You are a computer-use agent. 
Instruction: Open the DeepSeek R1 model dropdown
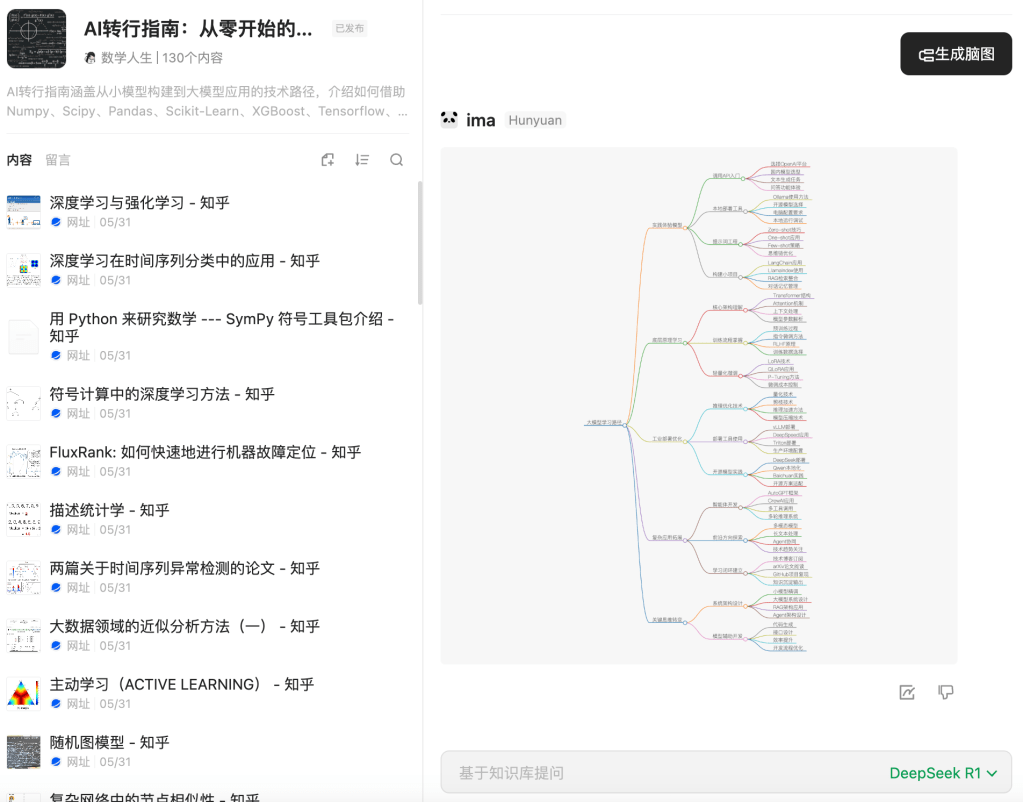point(943,773)
